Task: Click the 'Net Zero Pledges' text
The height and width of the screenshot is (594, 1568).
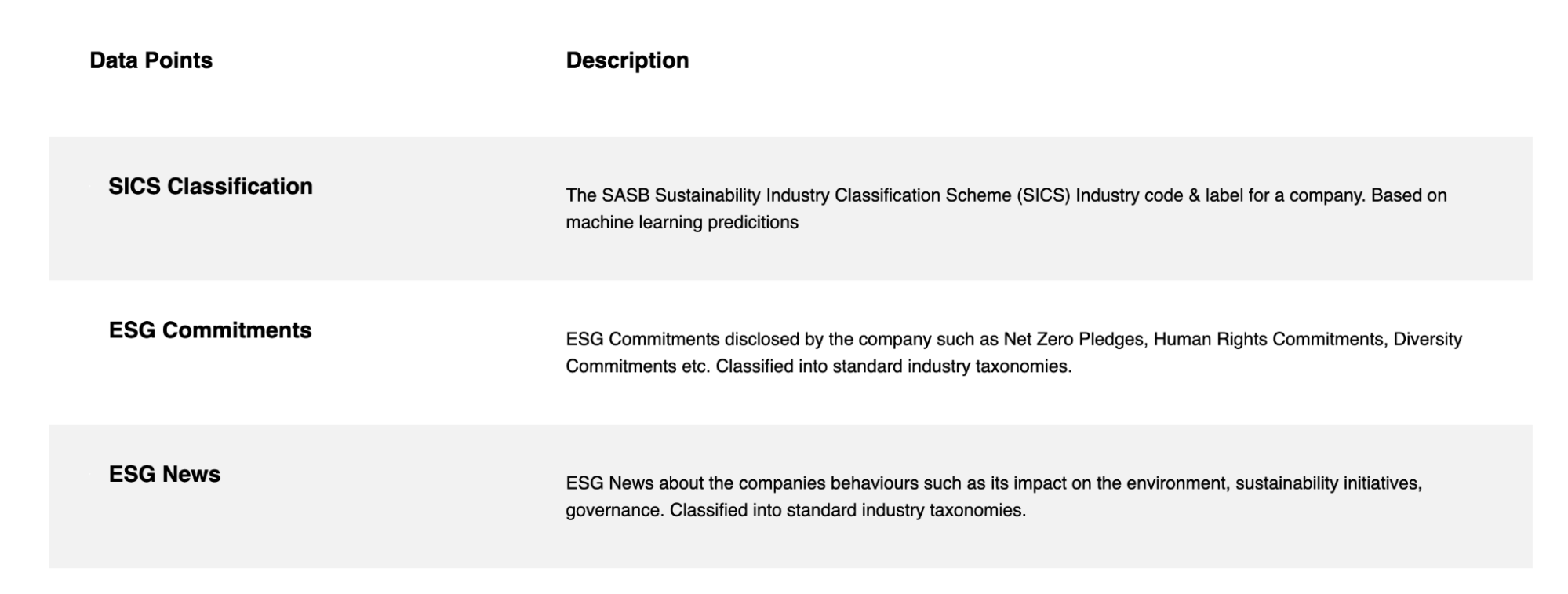Action: (1075, 340)
